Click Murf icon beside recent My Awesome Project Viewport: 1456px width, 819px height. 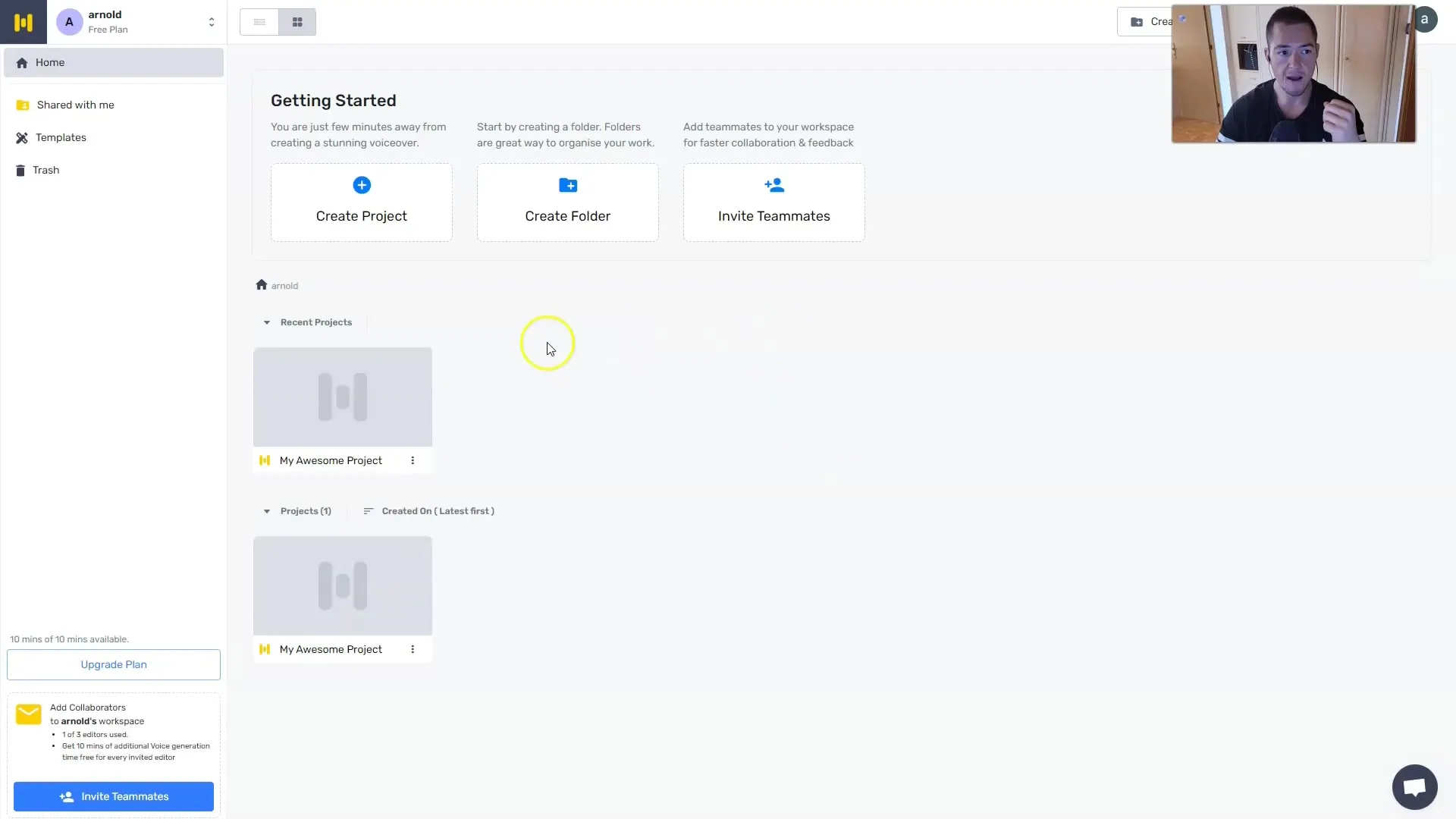pyautogui.click(x=265, y=461)
